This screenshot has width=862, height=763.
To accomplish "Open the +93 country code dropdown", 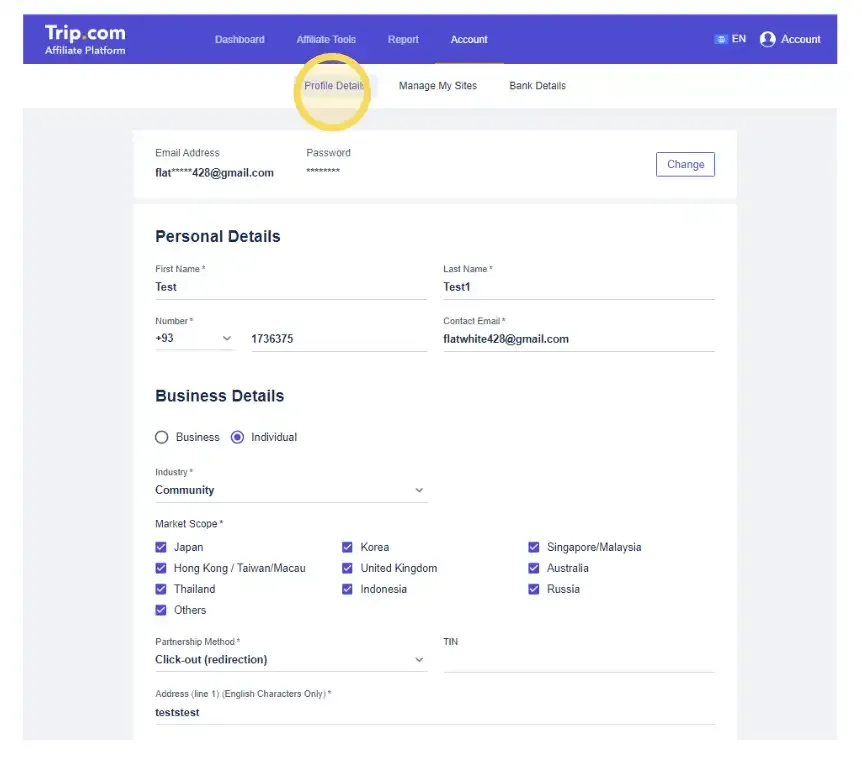I will coord(193,339).
